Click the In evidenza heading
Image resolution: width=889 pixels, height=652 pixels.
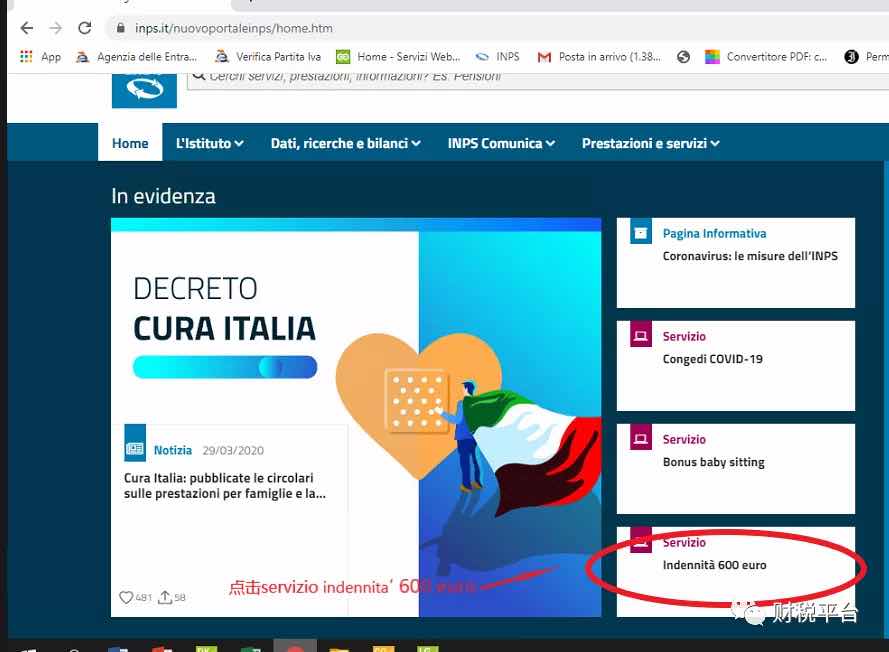tap(163, 196)
